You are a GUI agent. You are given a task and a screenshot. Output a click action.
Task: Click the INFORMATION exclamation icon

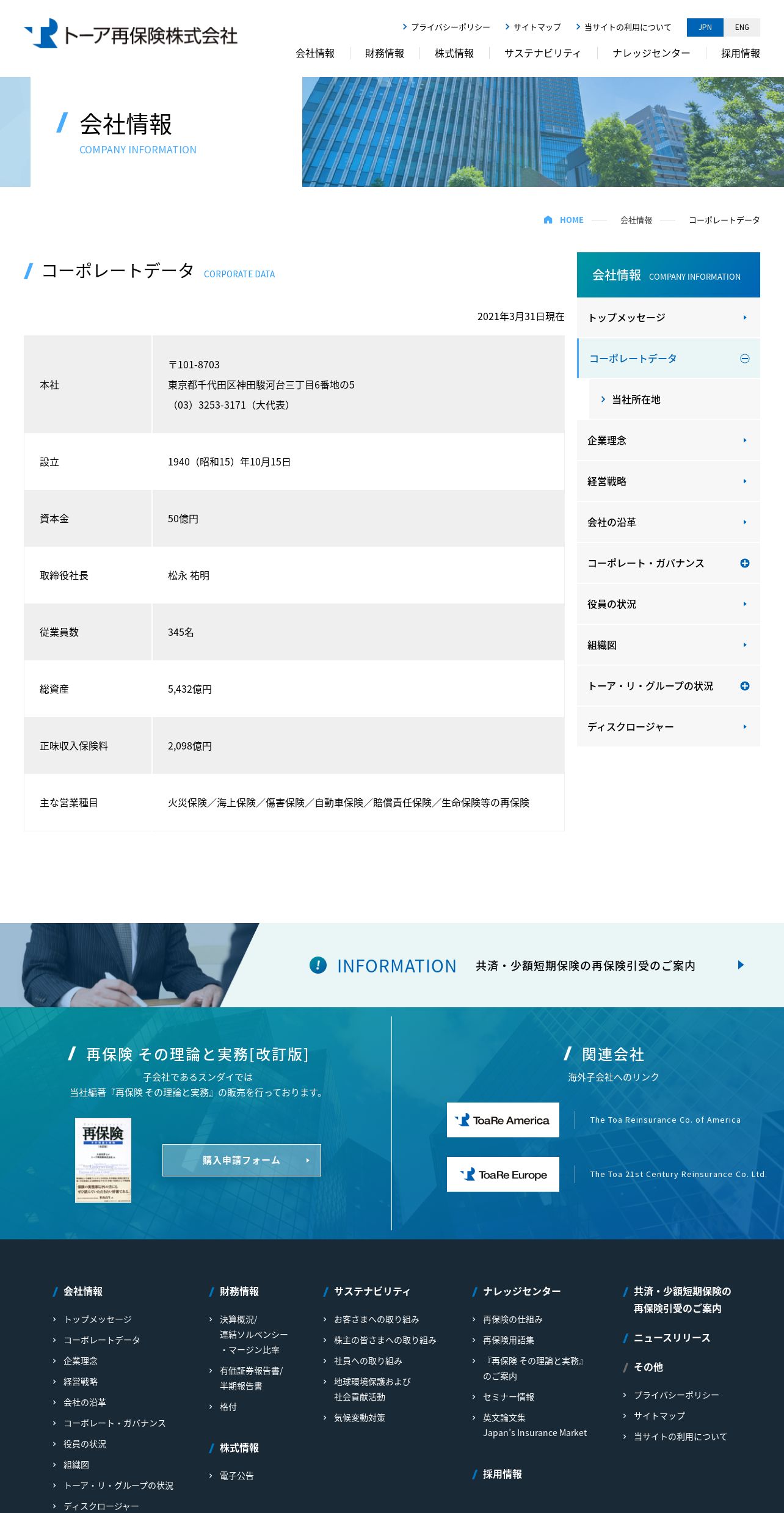(318, 965)
